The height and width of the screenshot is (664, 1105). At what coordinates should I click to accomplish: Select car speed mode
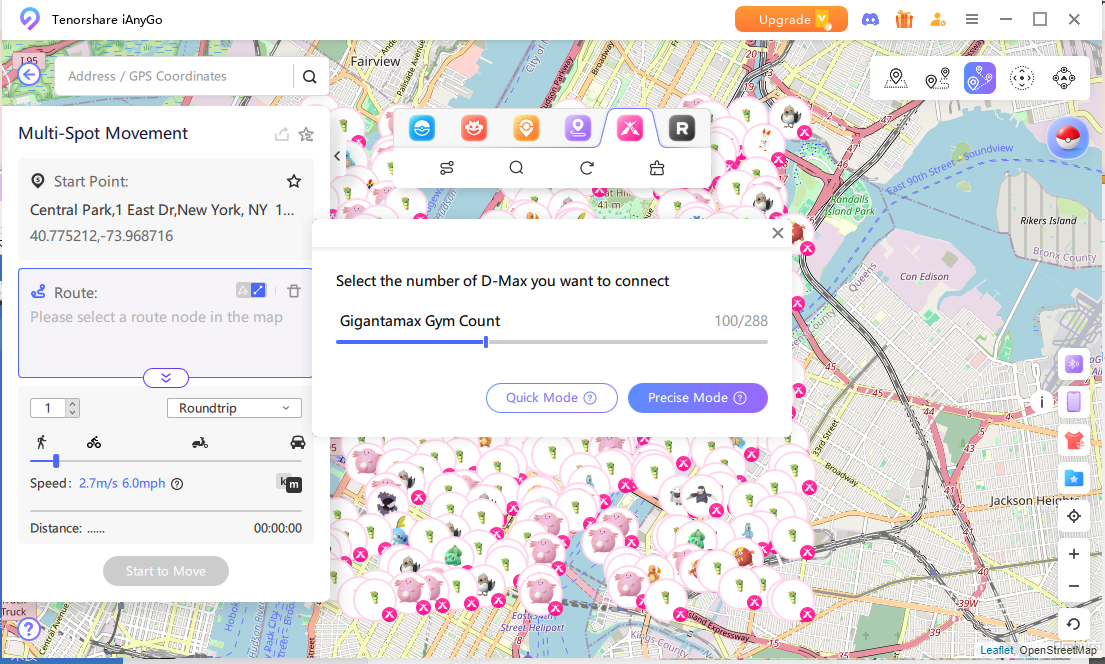297,442
